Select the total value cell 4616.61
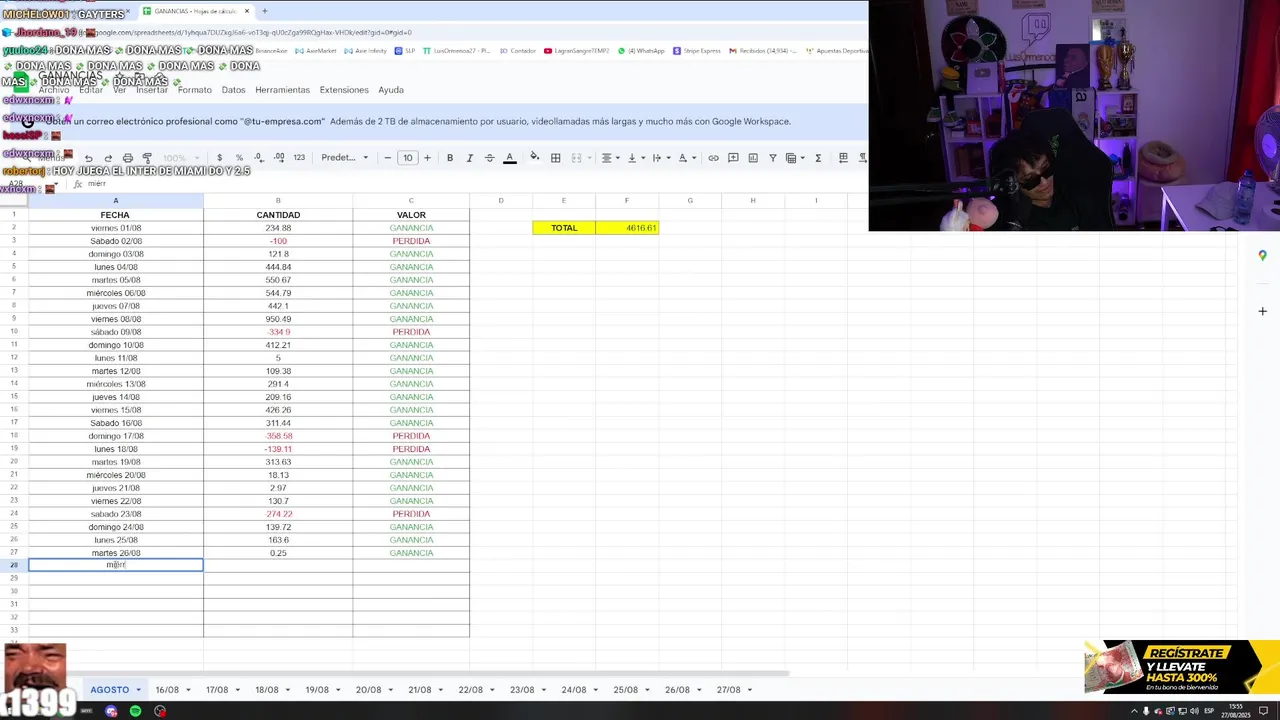 point(627,228)
